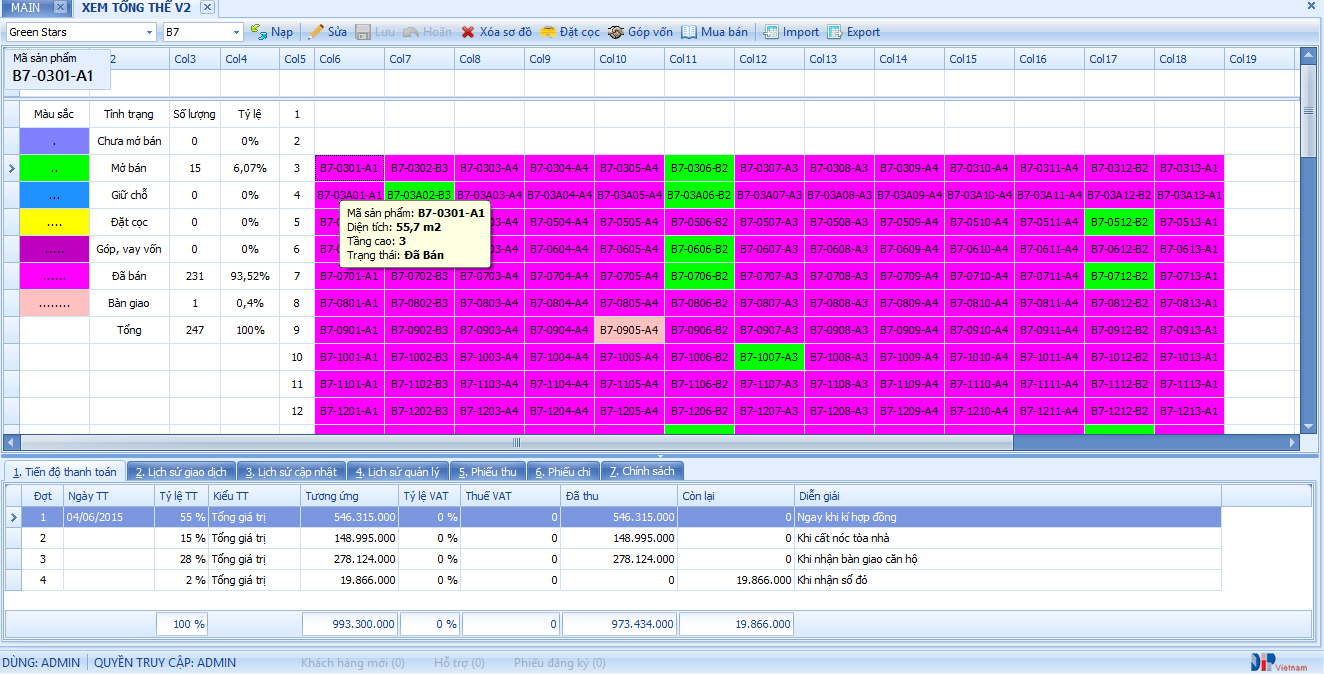Click the Col10 column header

[612, 59]
